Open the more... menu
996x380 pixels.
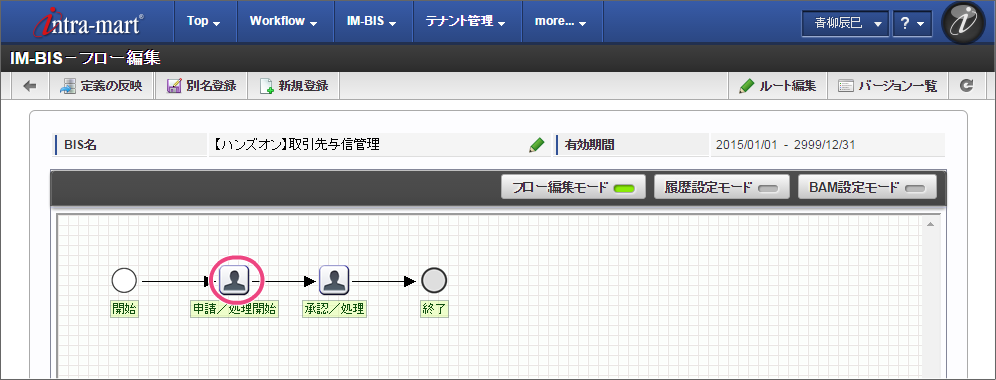click(560, 21)
